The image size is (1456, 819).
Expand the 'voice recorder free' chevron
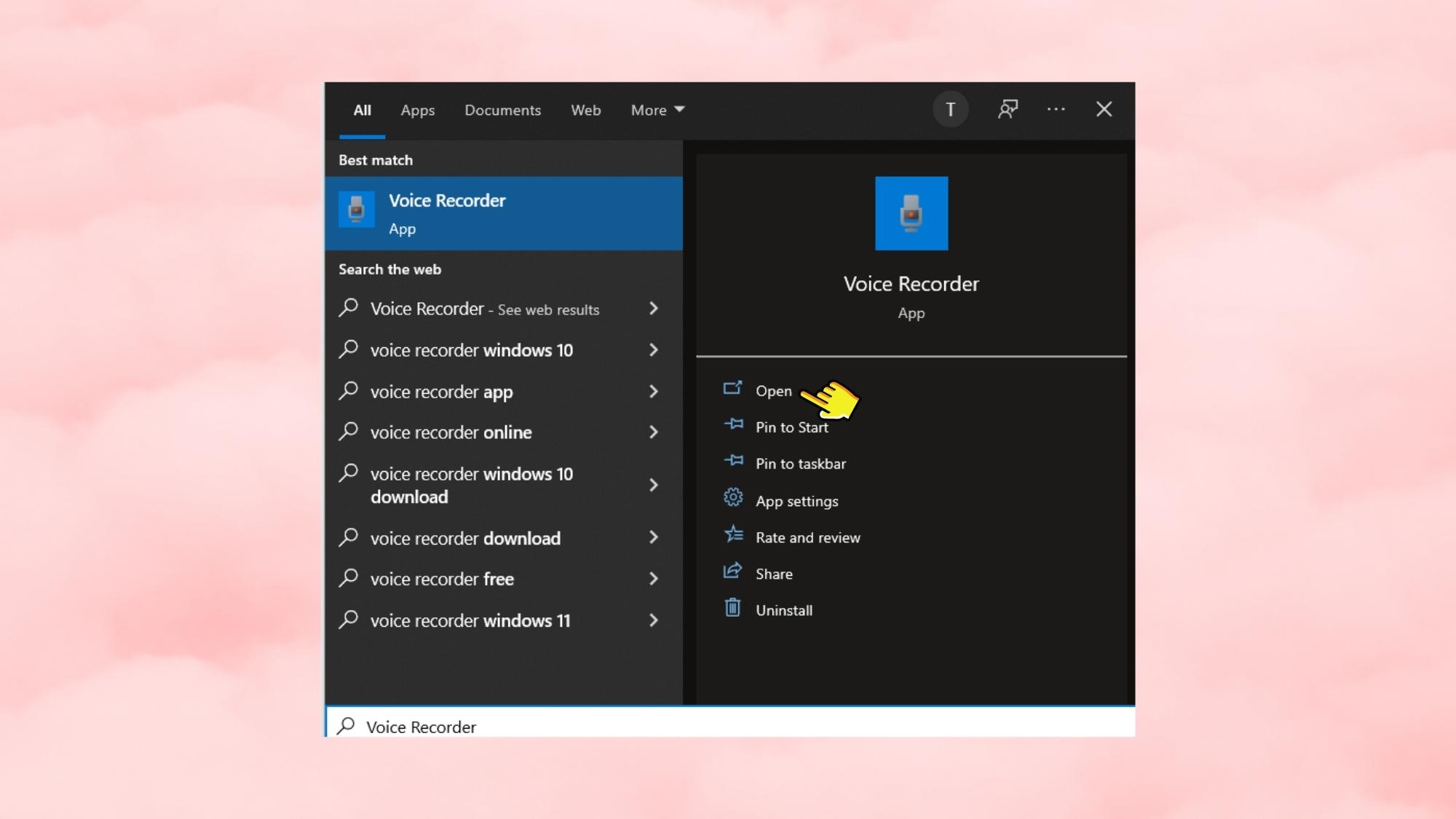654,579
